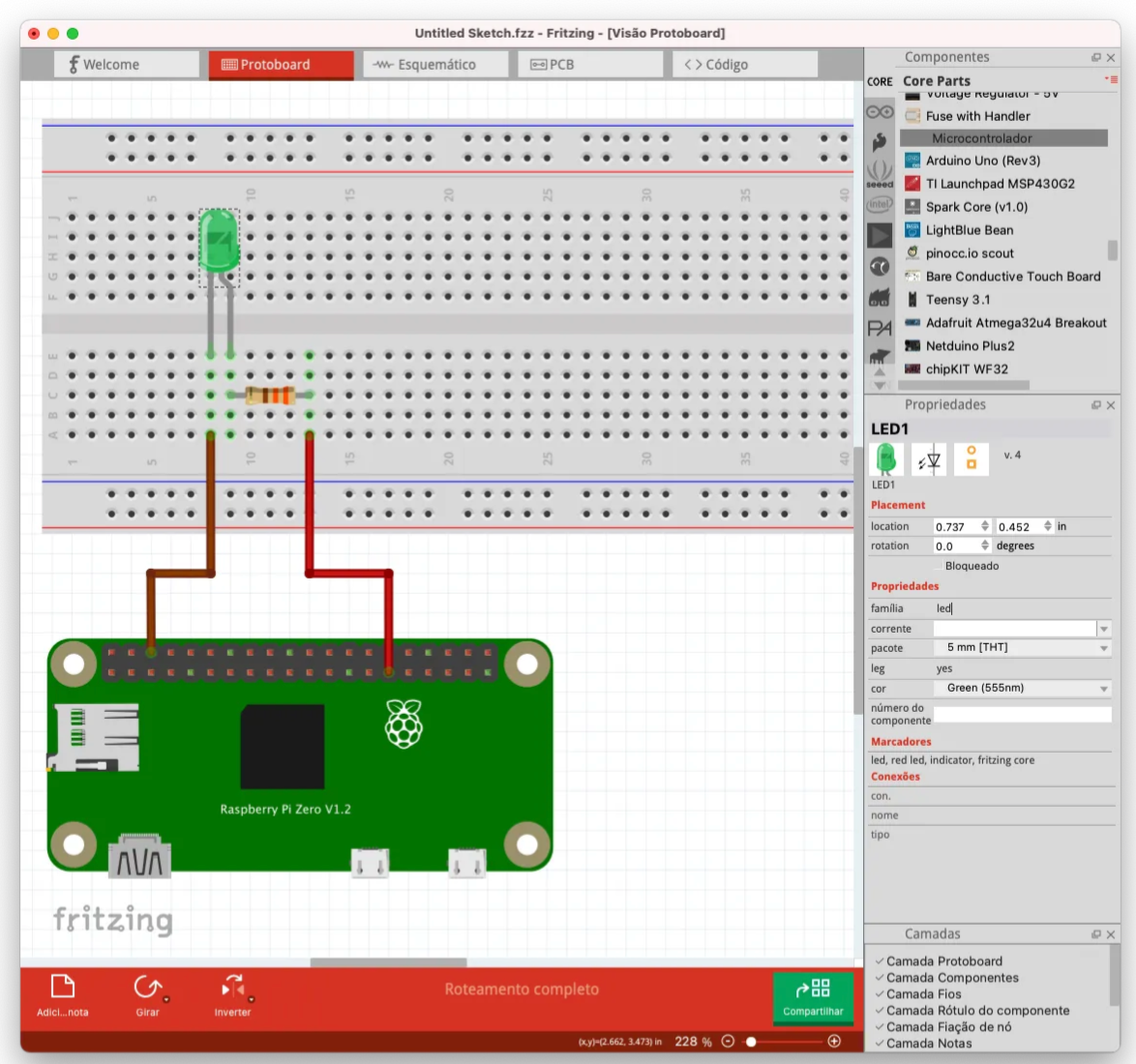The image size is (1136, 1064).
Task: Switch to the Protoboard tab
Action: point(282,65)
